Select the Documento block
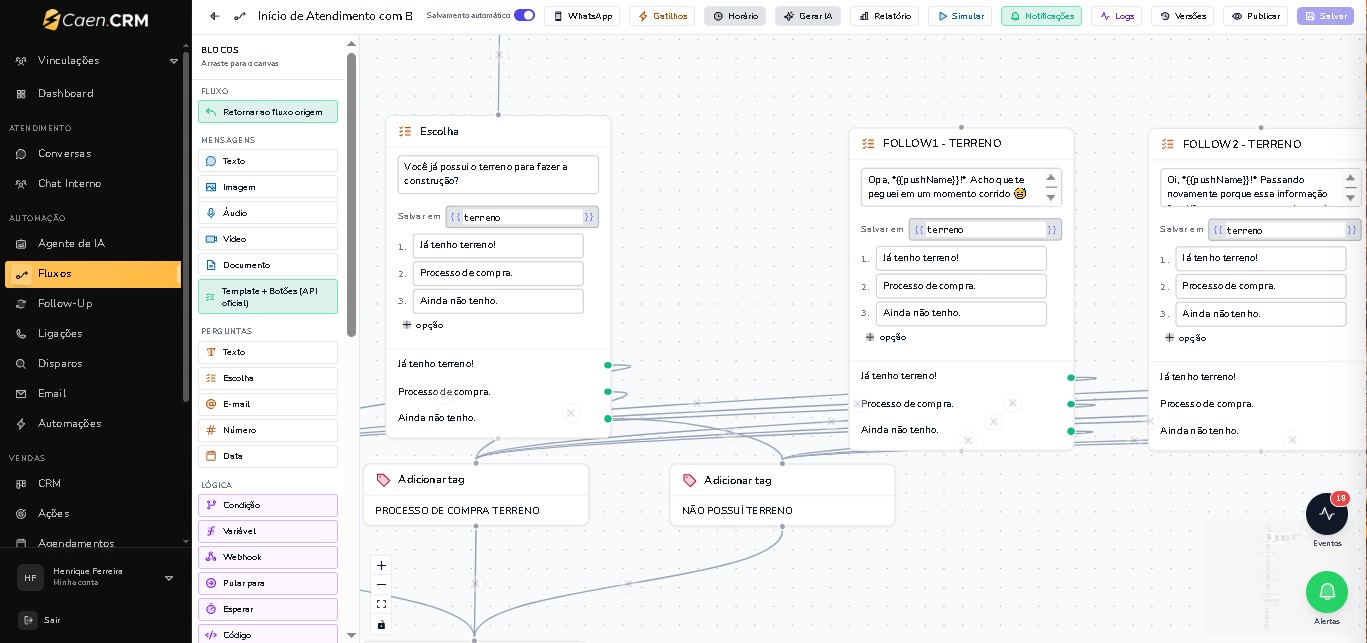The width and height of the screenshot is (1367, 643). pos(268,265)
